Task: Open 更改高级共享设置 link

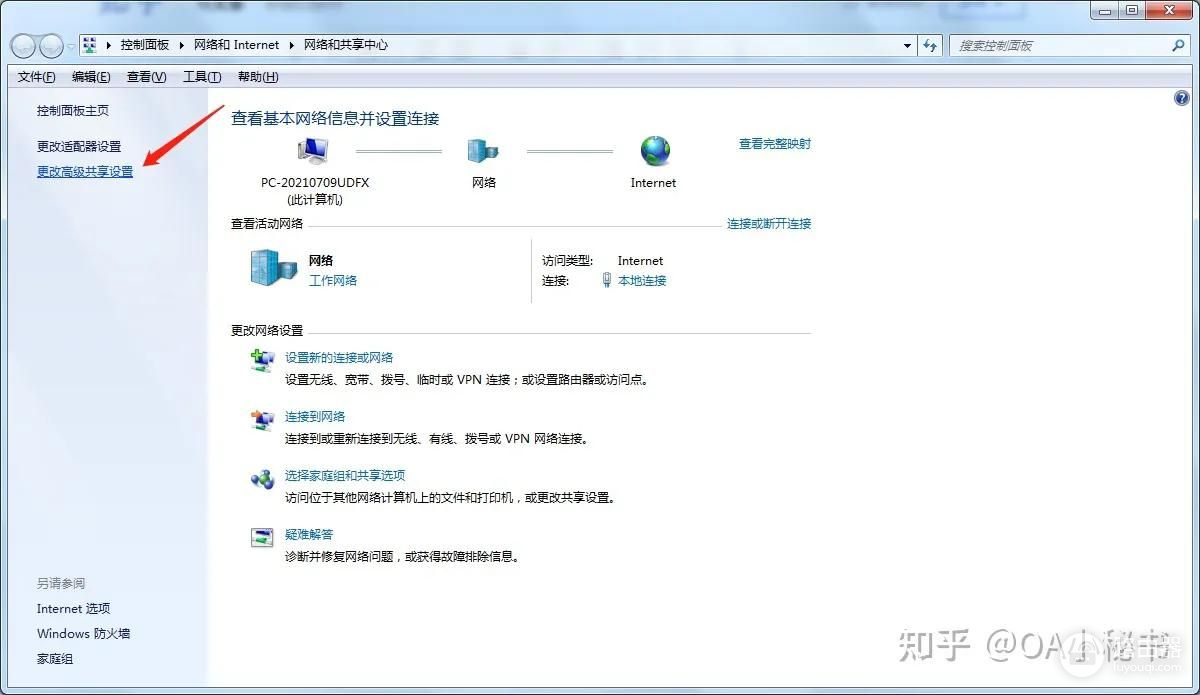Action: coord(85,172)
